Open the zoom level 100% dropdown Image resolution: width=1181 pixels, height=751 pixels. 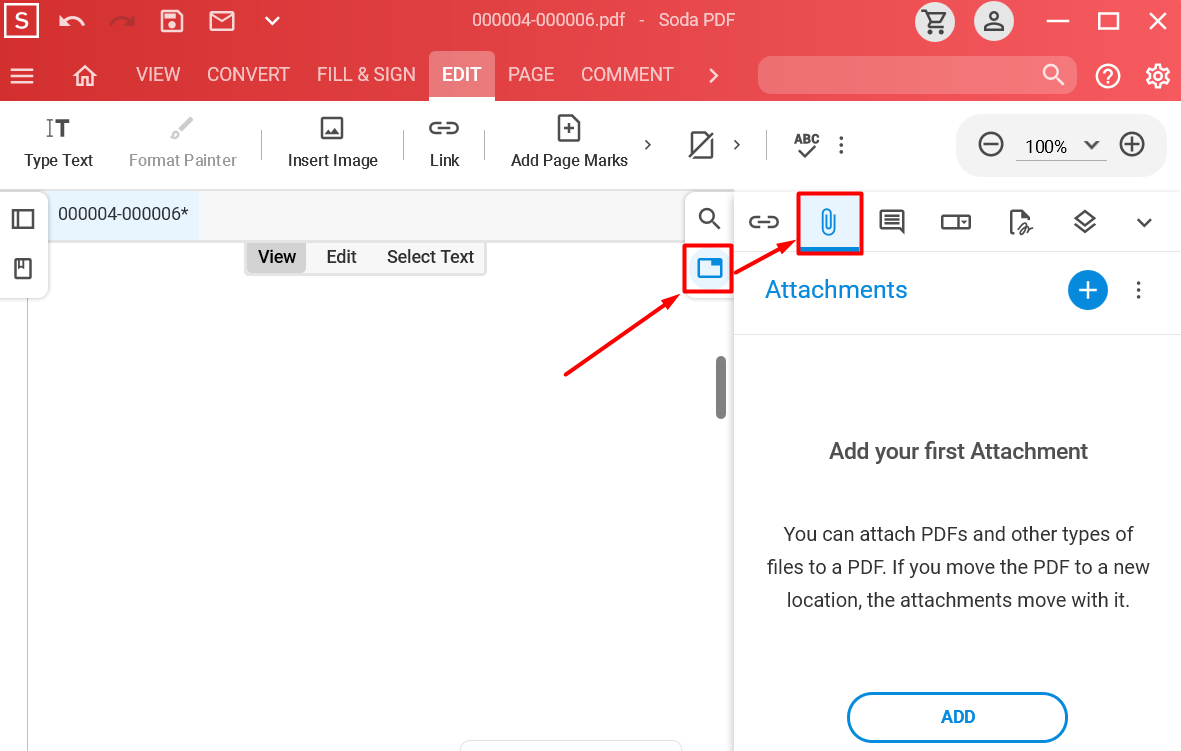[1061, 145]
